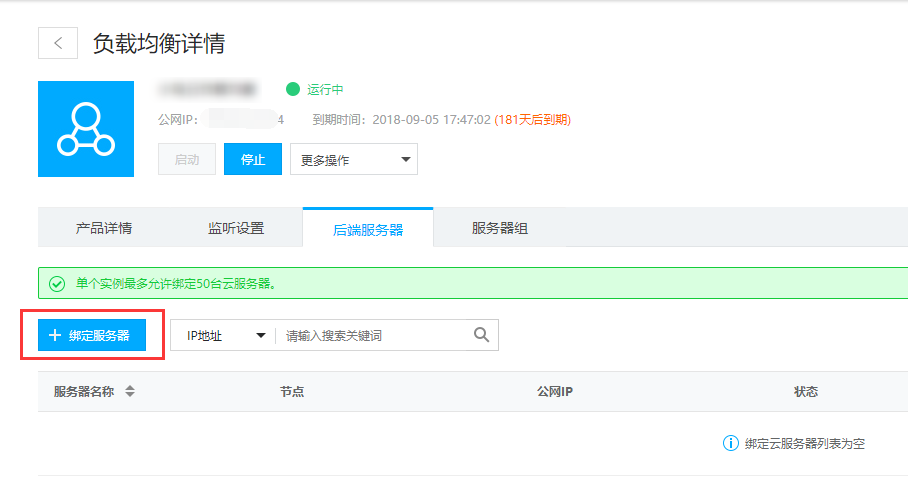
Task: Click the 绑定服务器 button
Action: (x=92, y=336)
